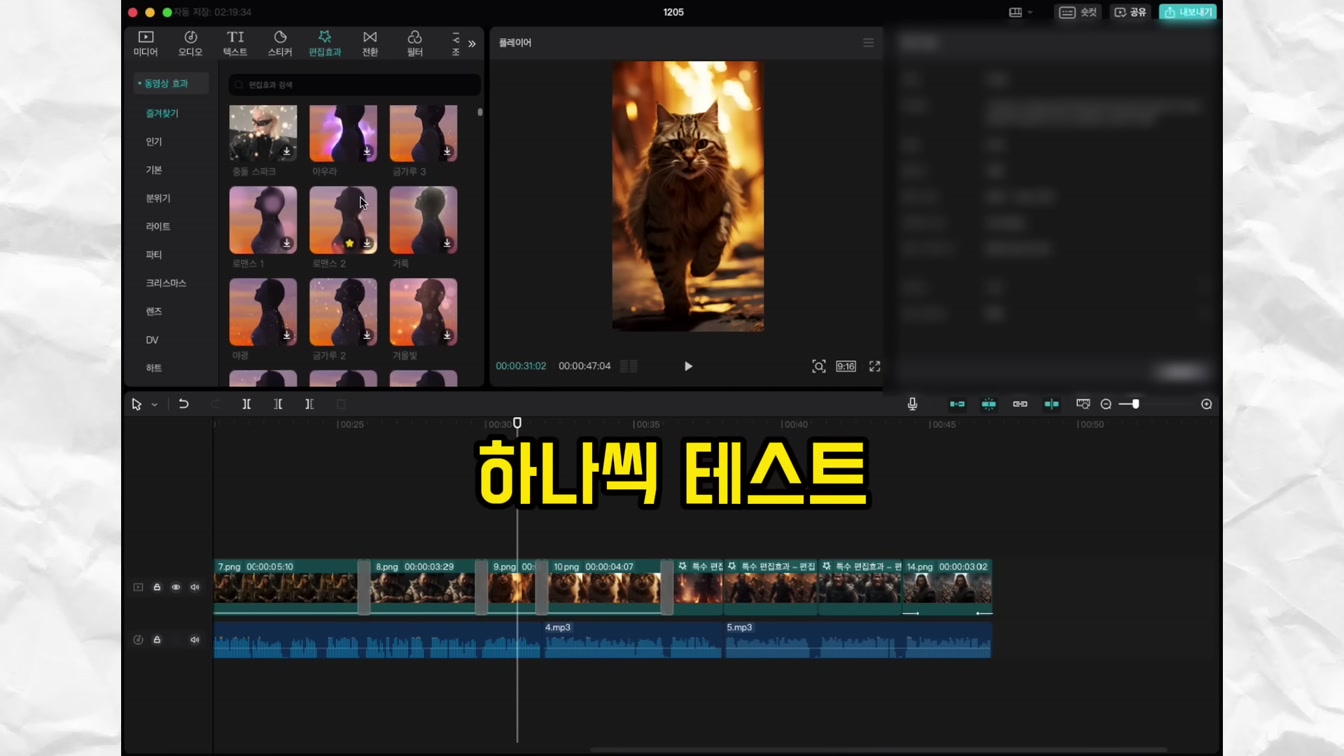The height and width of the screenshot is (756, 1344).
Task: Select the 라이트 light category
Action: pos(158,227)
